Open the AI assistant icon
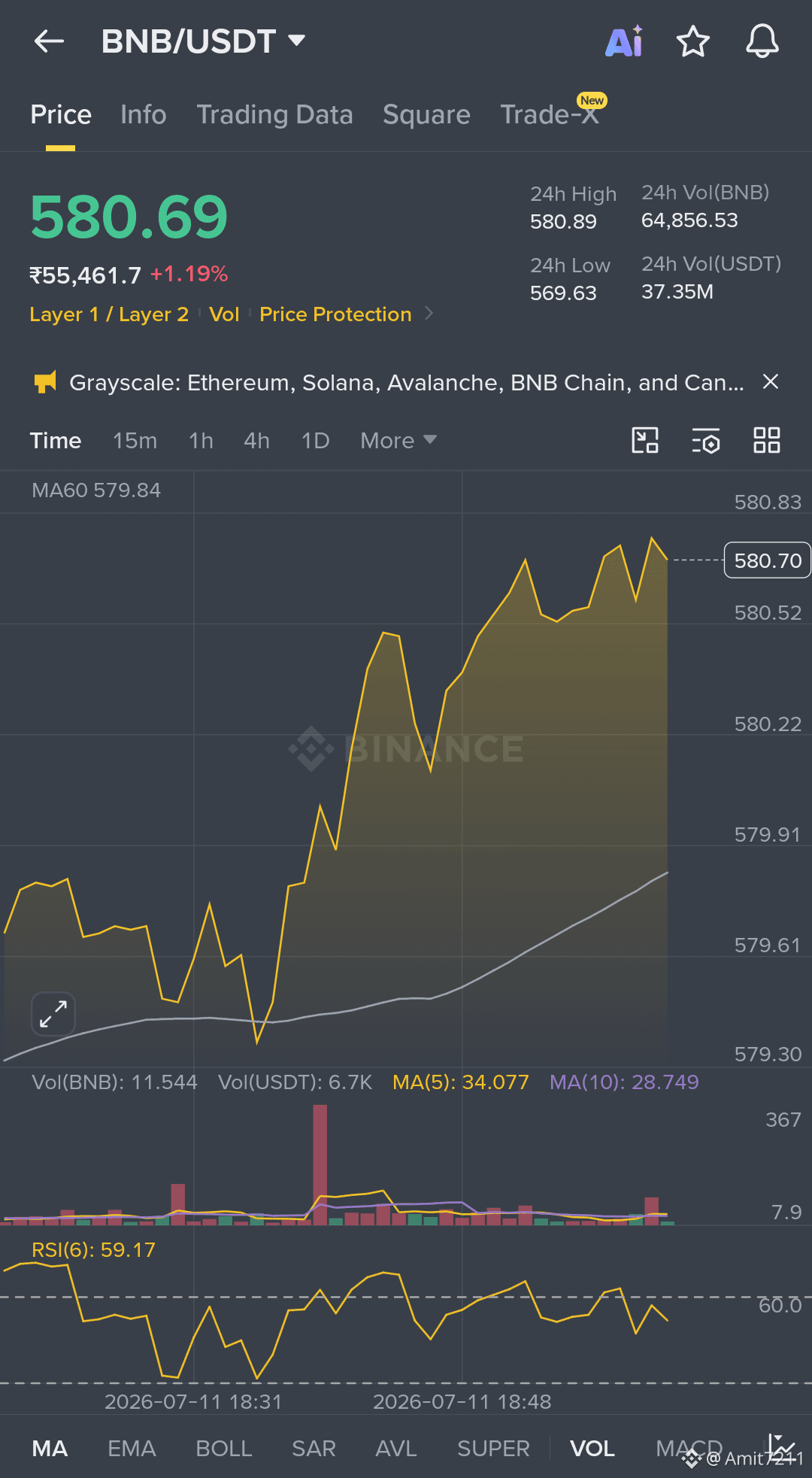 [624, 41]
